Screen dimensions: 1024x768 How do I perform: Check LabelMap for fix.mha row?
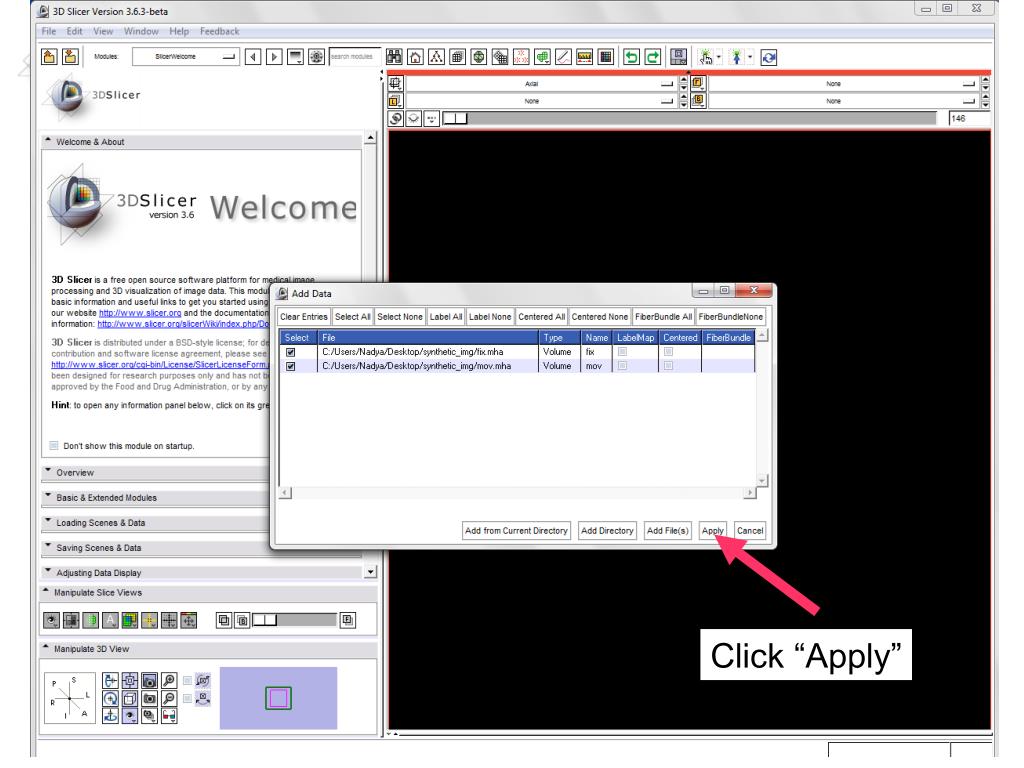click(622, 352)
